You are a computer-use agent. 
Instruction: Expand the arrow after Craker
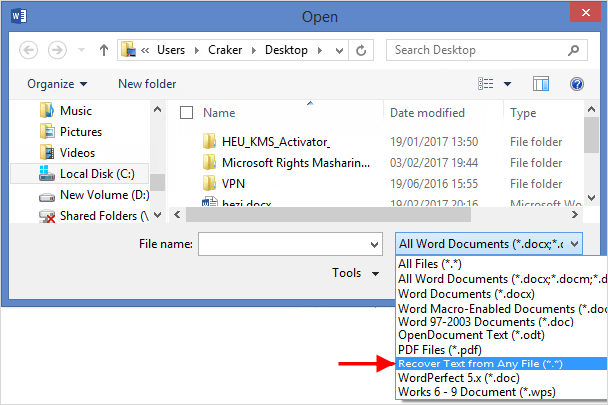tap(254, 50)
